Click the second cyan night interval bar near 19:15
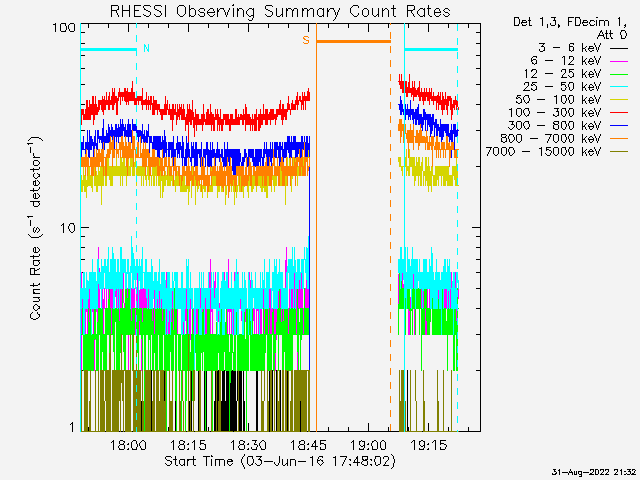640x480 pixels. [x=431, y=50]
